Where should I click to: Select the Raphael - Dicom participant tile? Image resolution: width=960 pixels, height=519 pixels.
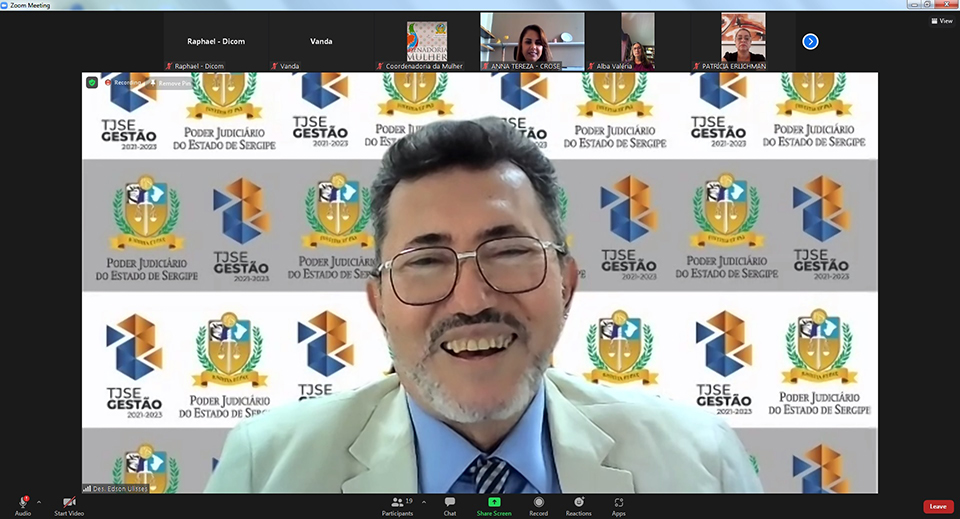click(x=216, y=41)
